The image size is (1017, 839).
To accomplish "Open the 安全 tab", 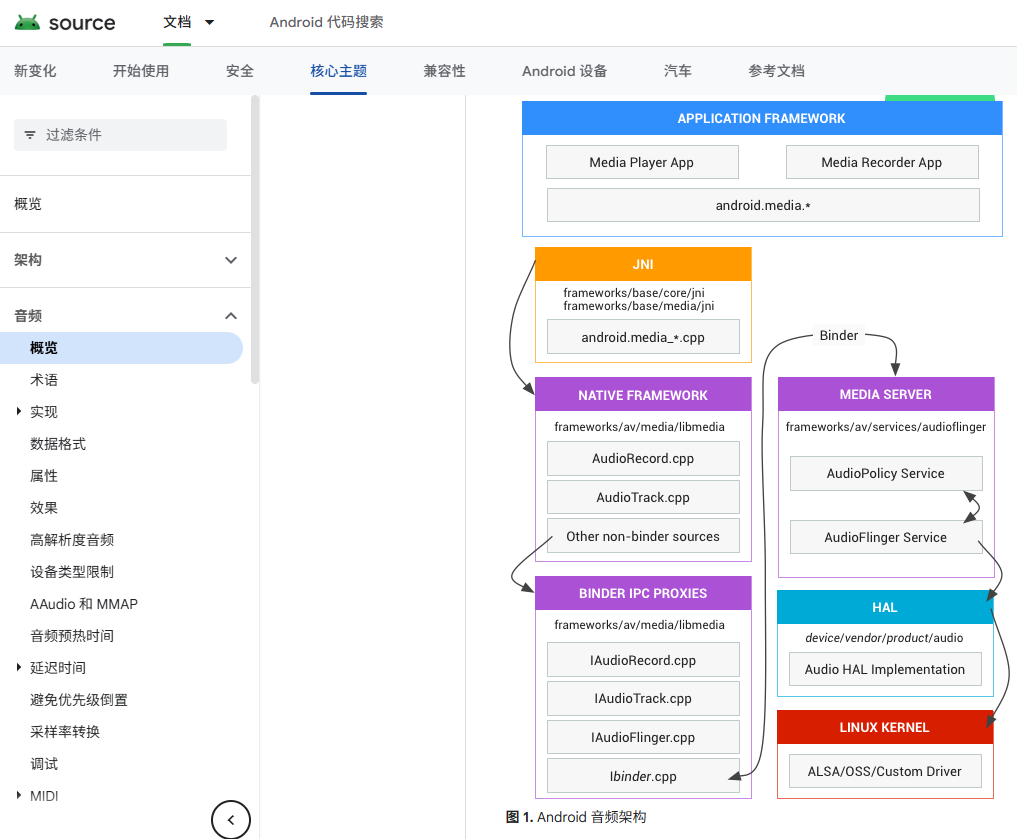I will pyautogui.click(x=240, y=71).
